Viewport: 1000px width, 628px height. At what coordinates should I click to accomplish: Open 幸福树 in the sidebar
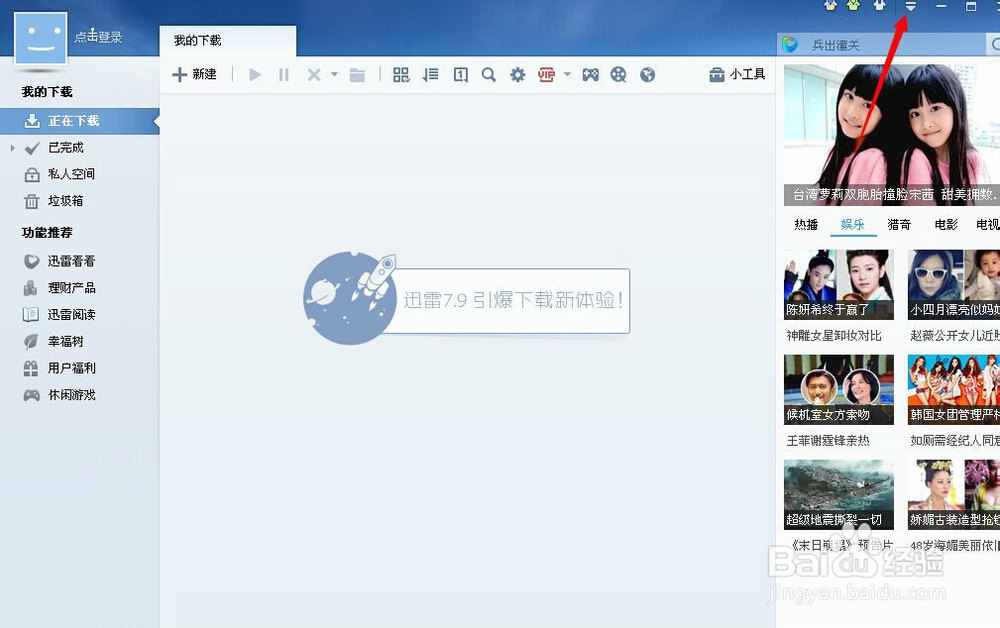(x=65, y=342)
